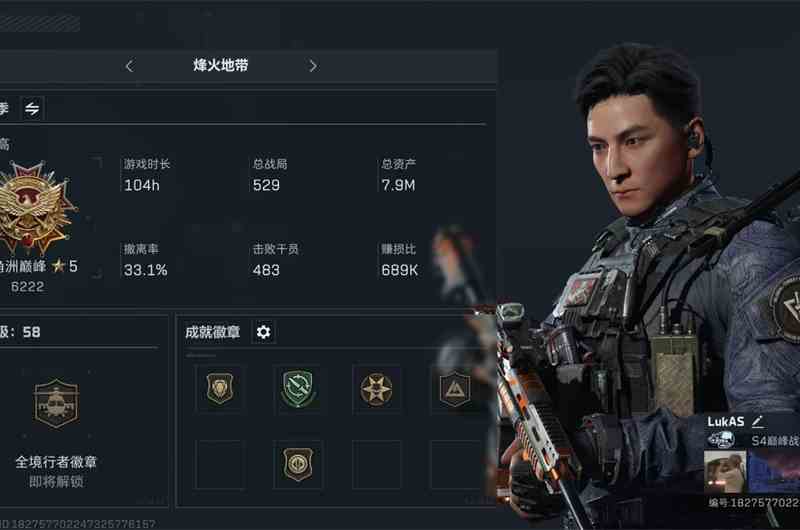Open the 全境行者徽章 helicopter badge
Viewport: 800px width, 530px height.
click(x=56, y=403)
